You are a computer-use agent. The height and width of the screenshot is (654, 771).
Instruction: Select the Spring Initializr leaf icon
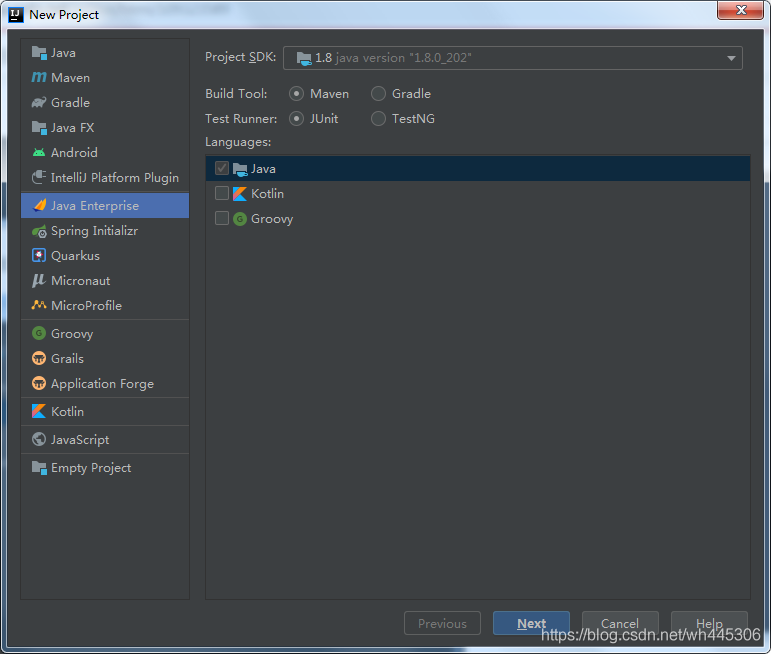click(39, 231)
